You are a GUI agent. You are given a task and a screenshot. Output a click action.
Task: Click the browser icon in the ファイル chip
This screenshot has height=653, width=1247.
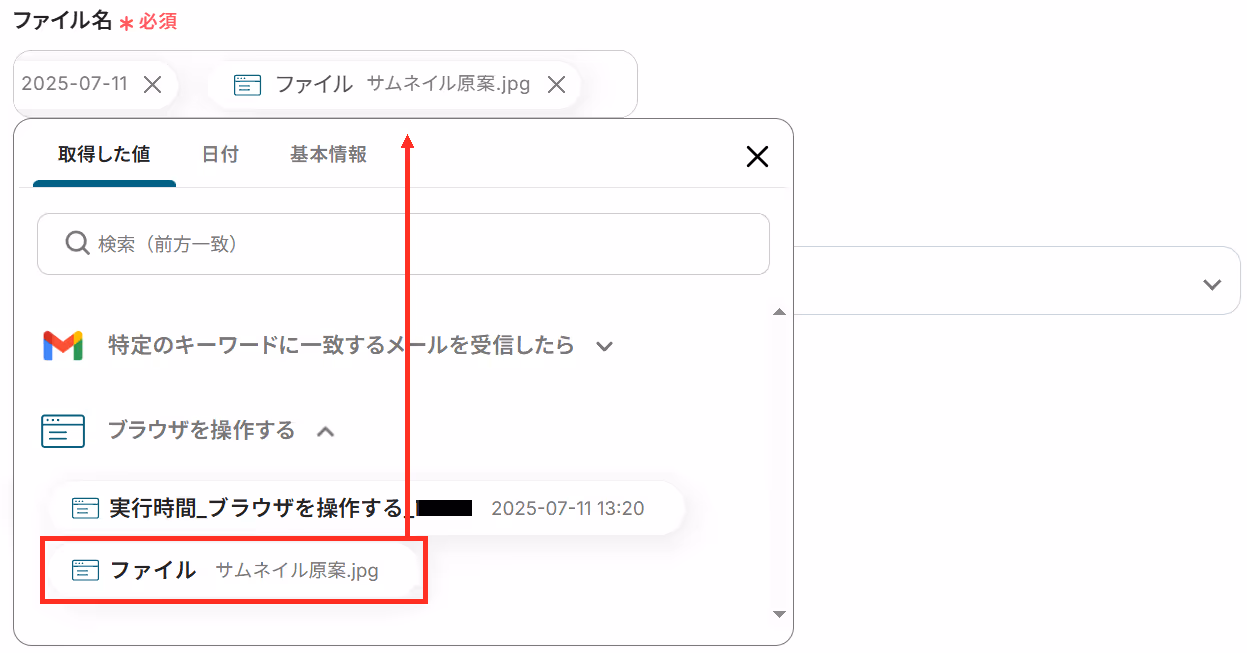247,84
